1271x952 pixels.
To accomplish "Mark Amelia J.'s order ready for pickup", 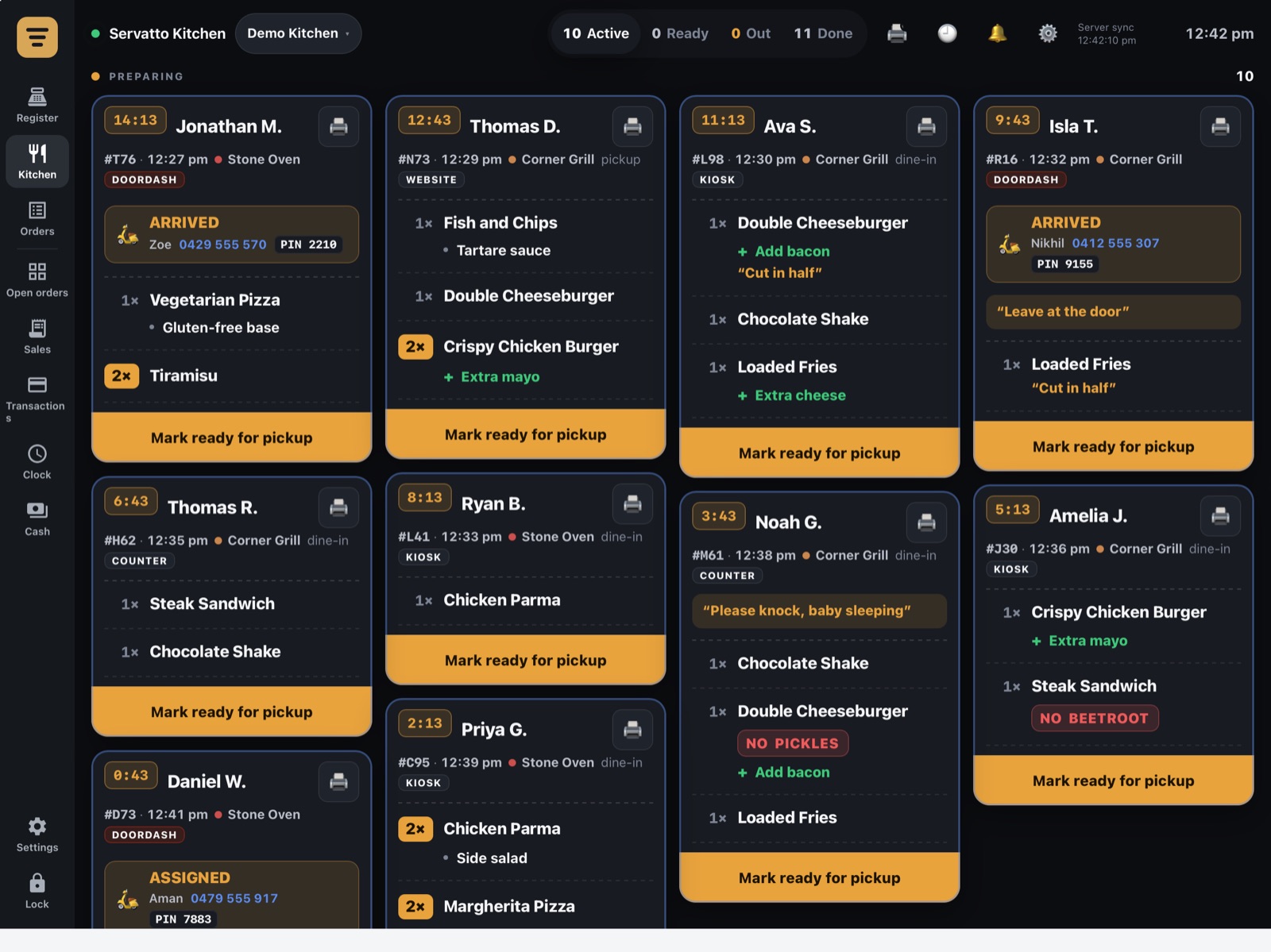I will coord(1114,780).
